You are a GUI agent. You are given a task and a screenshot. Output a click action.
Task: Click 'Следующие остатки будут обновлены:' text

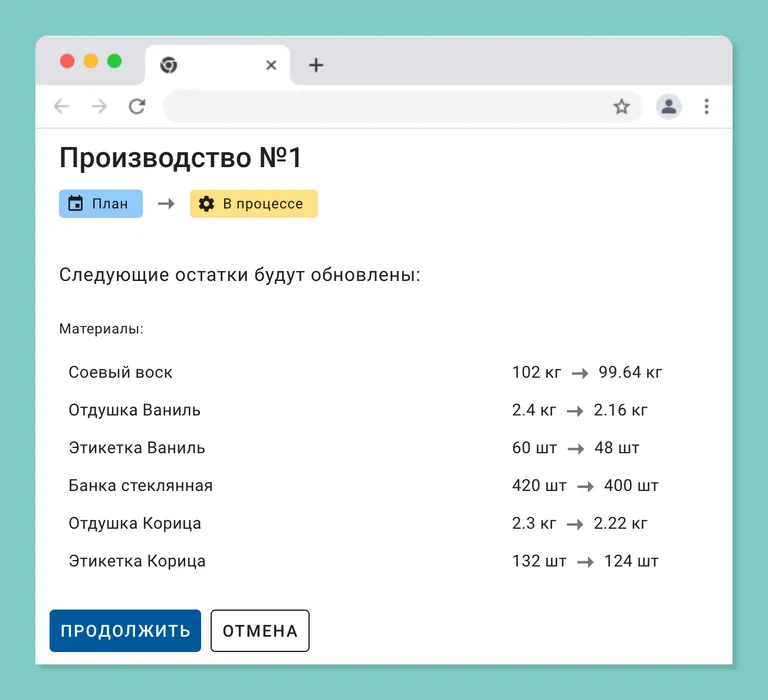pos(240,275)
